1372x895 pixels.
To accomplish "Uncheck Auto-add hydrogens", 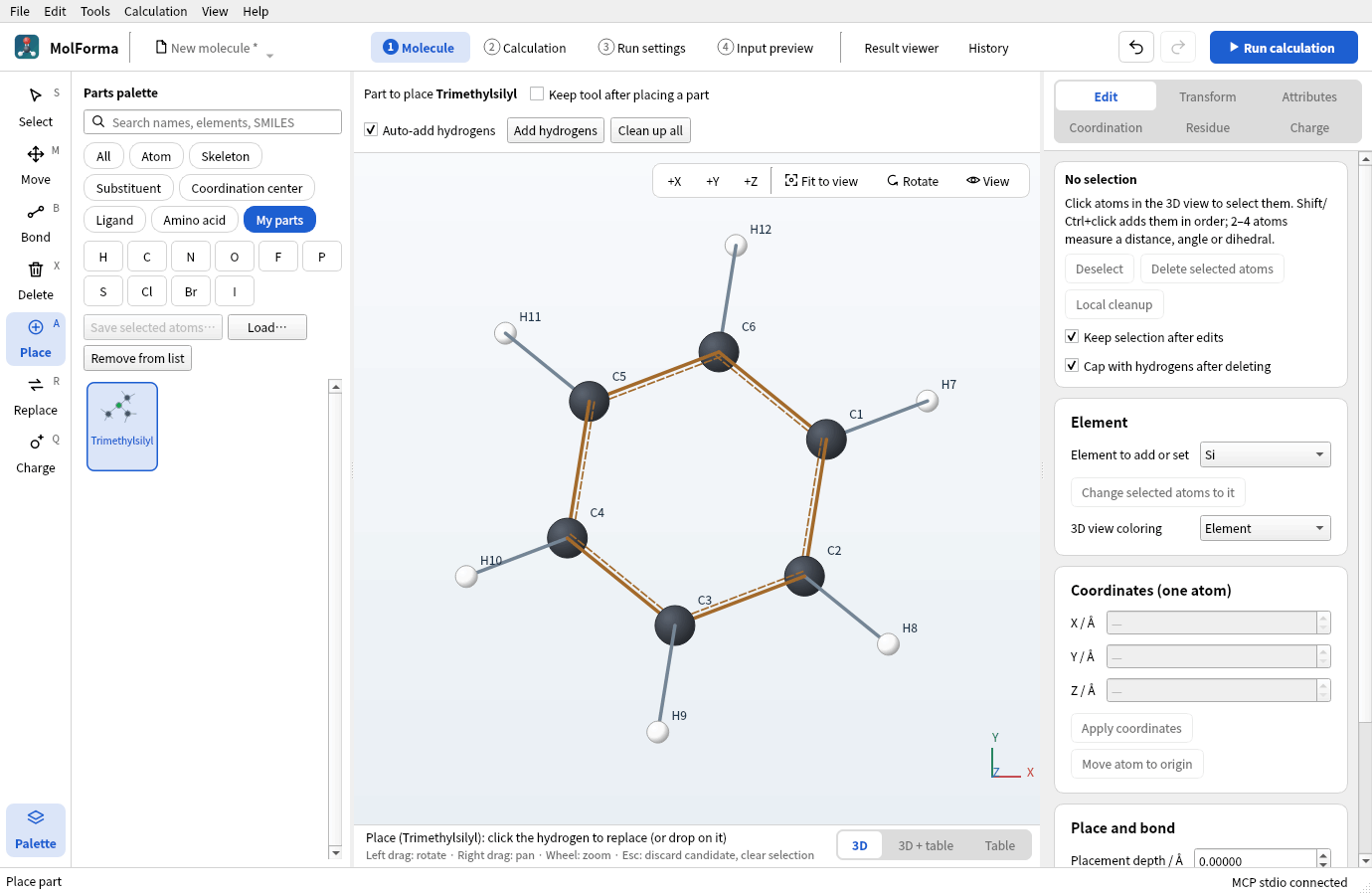I will pos(371,129).
